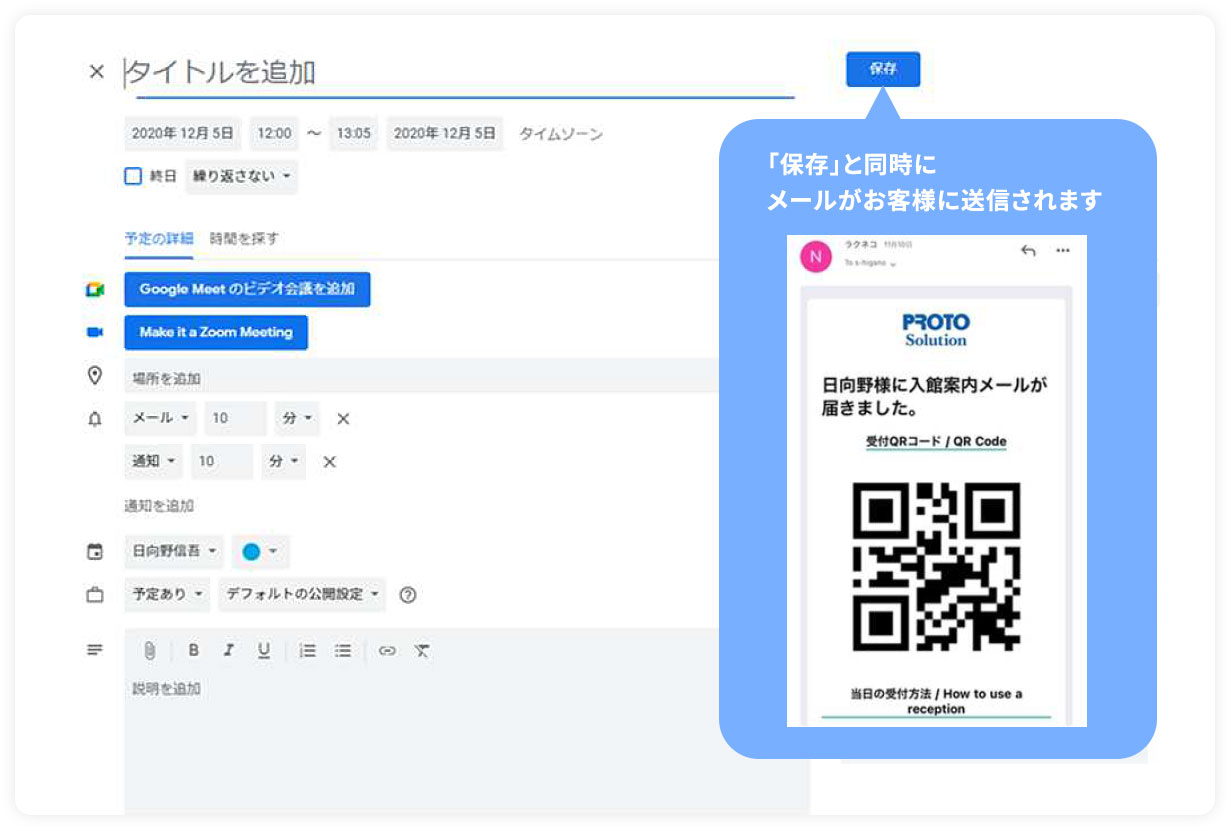
Task: Click '受付QRコード / QR Code' heading
Action: pyautogui.click(x=936, y=441)
